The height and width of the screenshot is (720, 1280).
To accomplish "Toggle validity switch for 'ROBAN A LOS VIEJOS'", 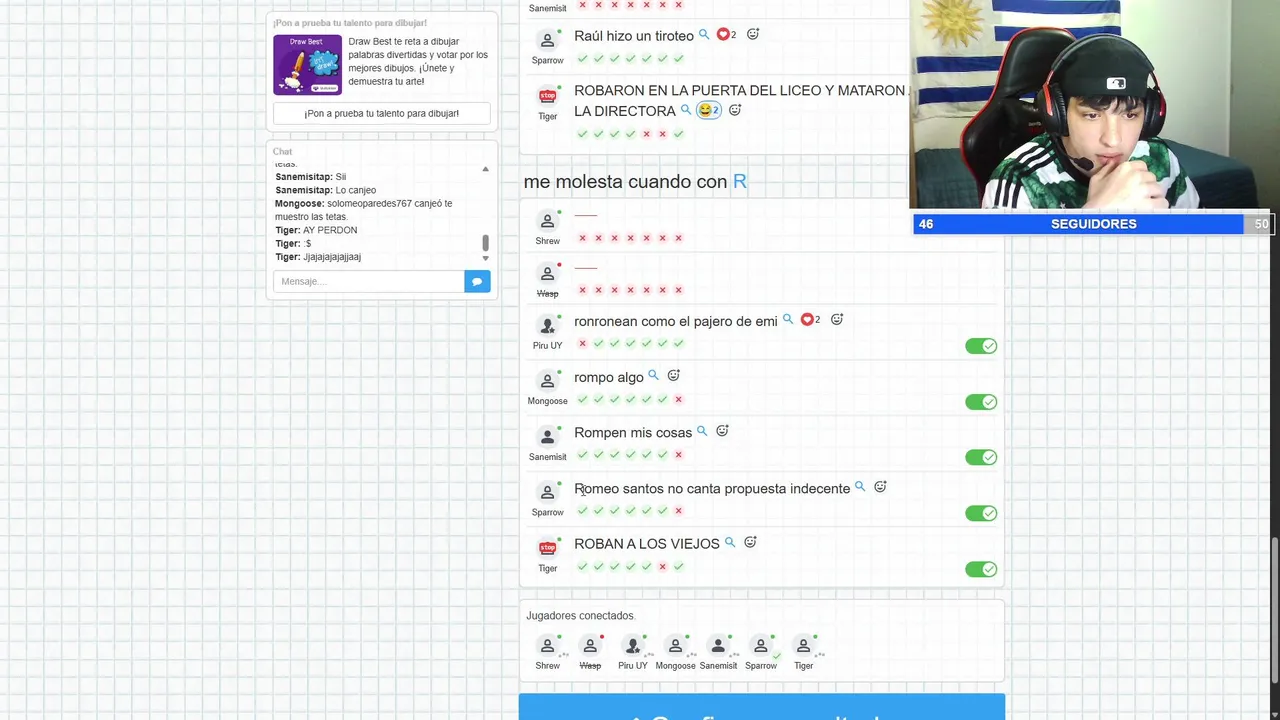I will (981, 569).
